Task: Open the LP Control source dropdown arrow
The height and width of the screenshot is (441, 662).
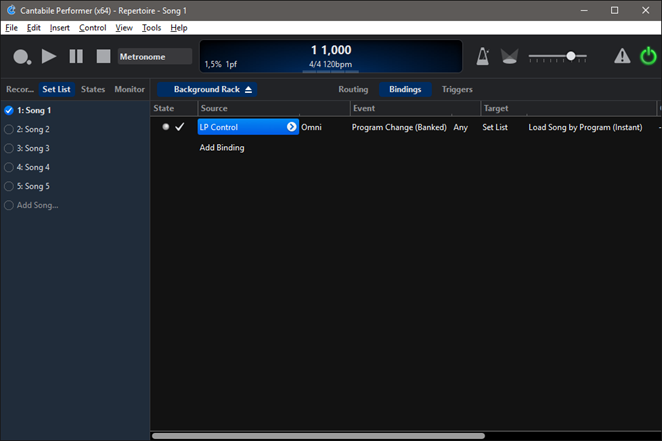Action: (x=291, y=127)
